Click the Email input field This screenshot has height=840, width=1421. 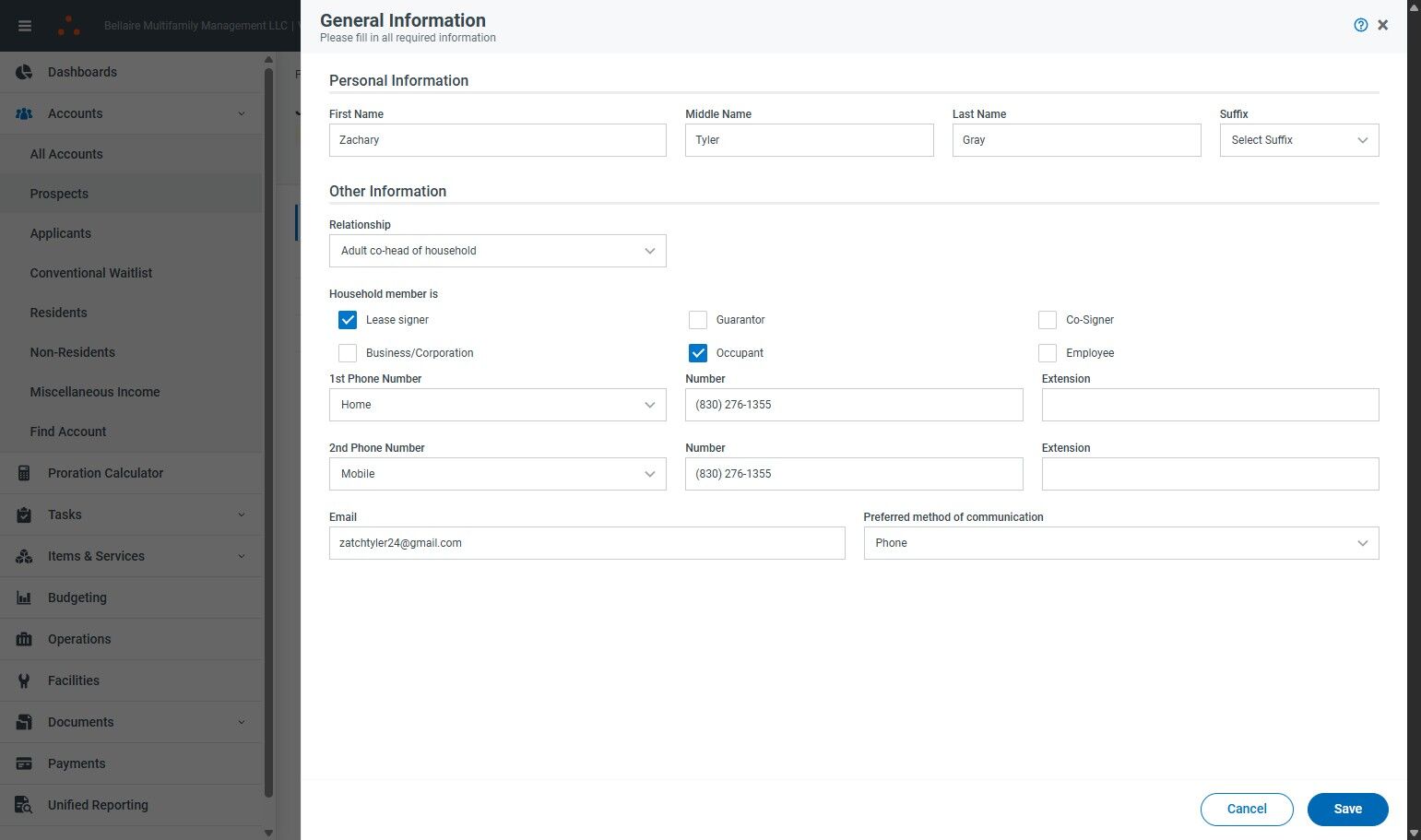(586, 543)
